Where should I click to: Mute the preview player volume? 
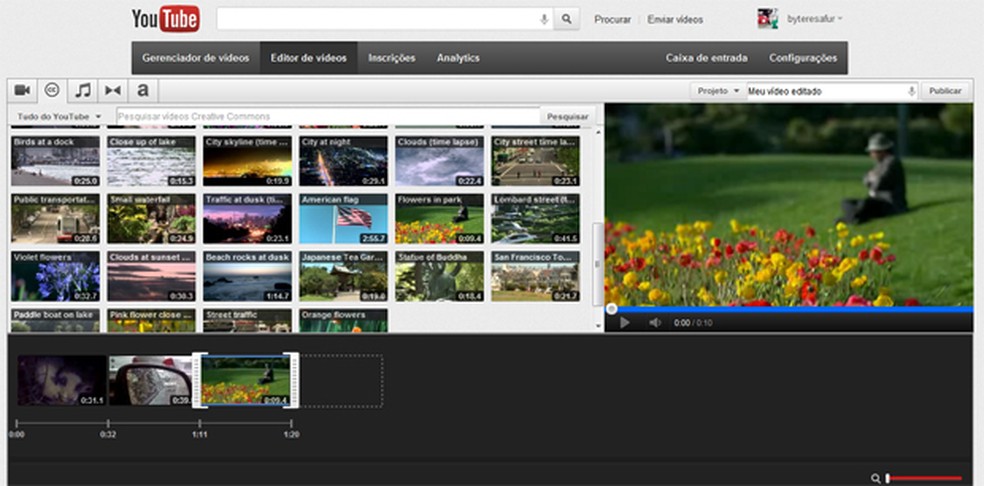point(655,323)
